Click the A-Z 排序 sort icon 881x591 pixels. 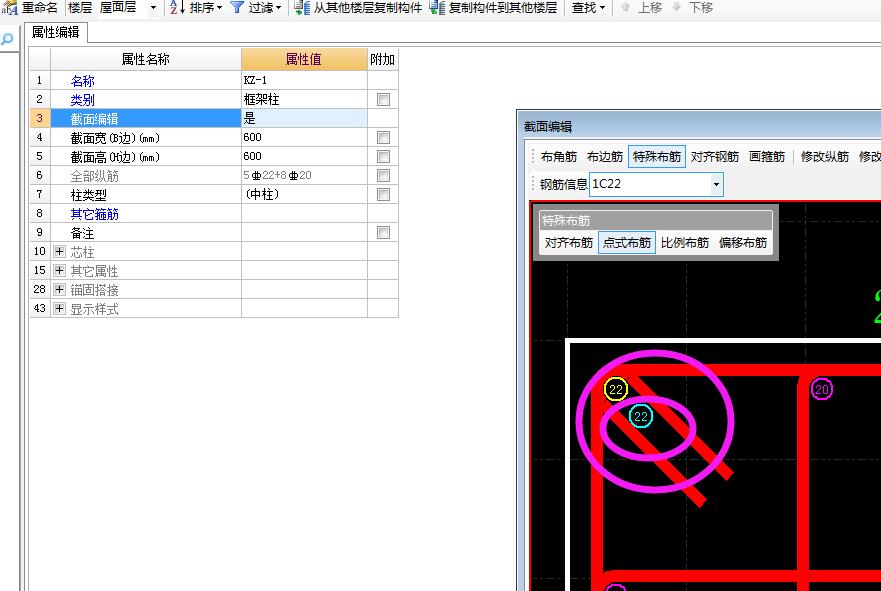[x=176, y=7]
